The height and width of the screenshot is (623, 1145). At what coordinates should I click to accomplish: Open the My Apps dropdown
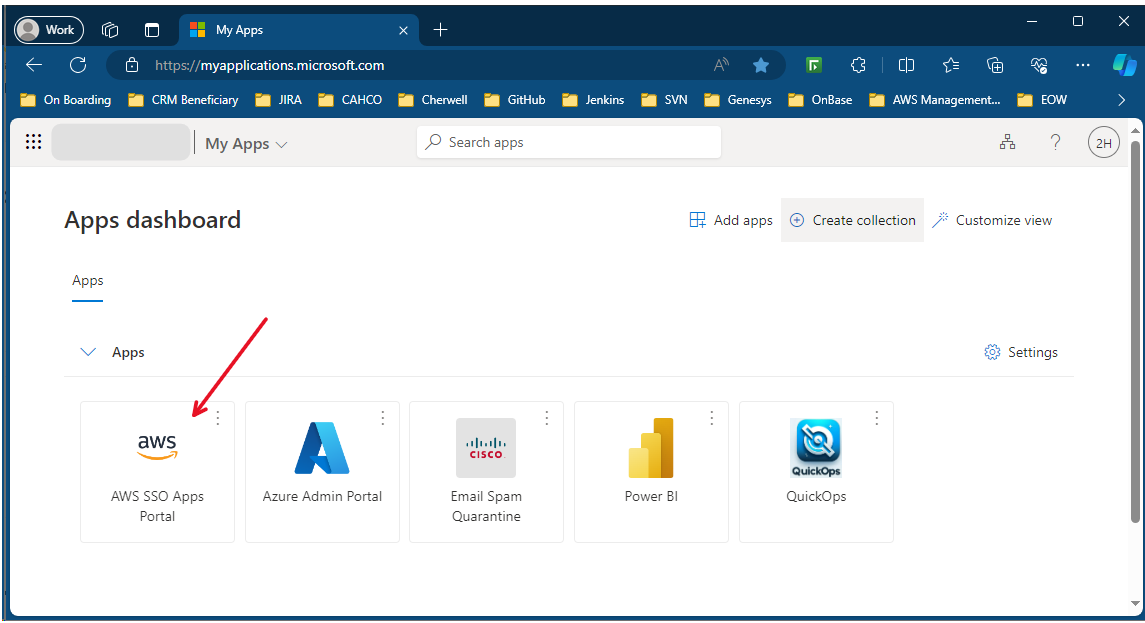click(245, 142)
